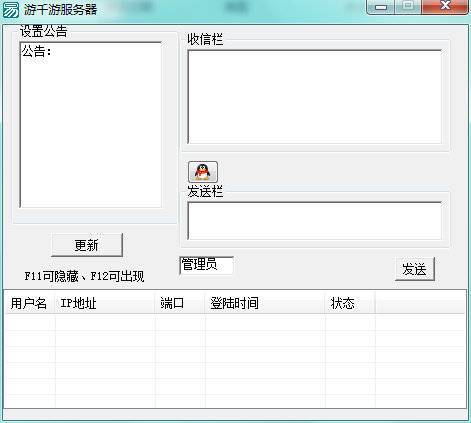Click the 发送 button

(x=415, y=269)
